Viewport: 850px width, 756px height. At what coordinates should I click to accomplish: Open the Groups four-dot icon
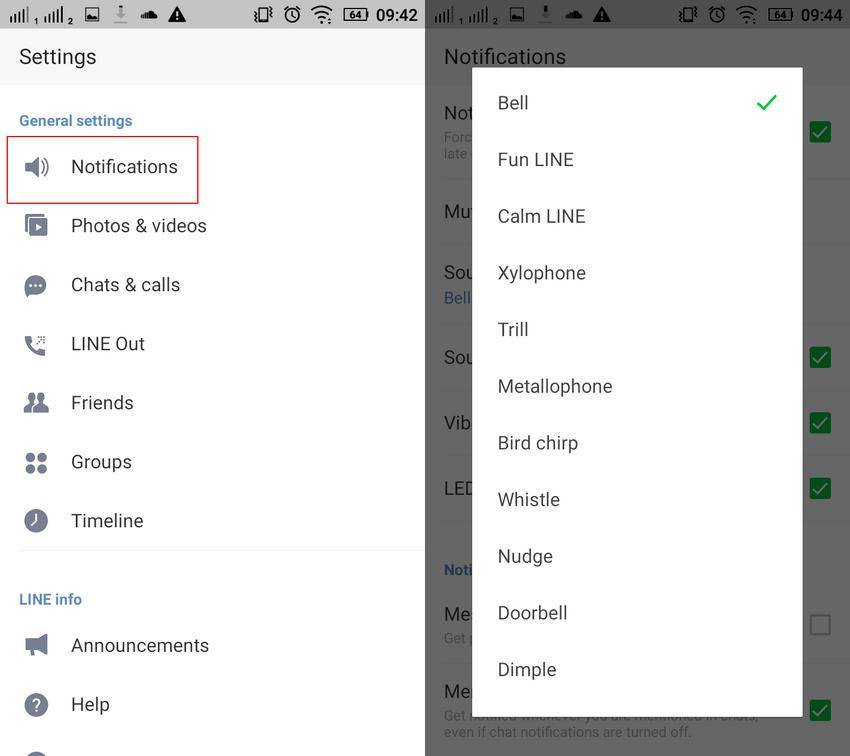tap(36, 463)
